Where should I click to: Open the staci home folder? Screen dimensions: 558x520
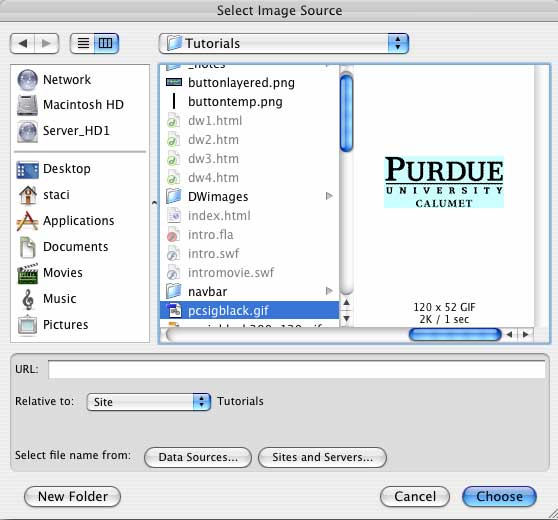(43, 195)
